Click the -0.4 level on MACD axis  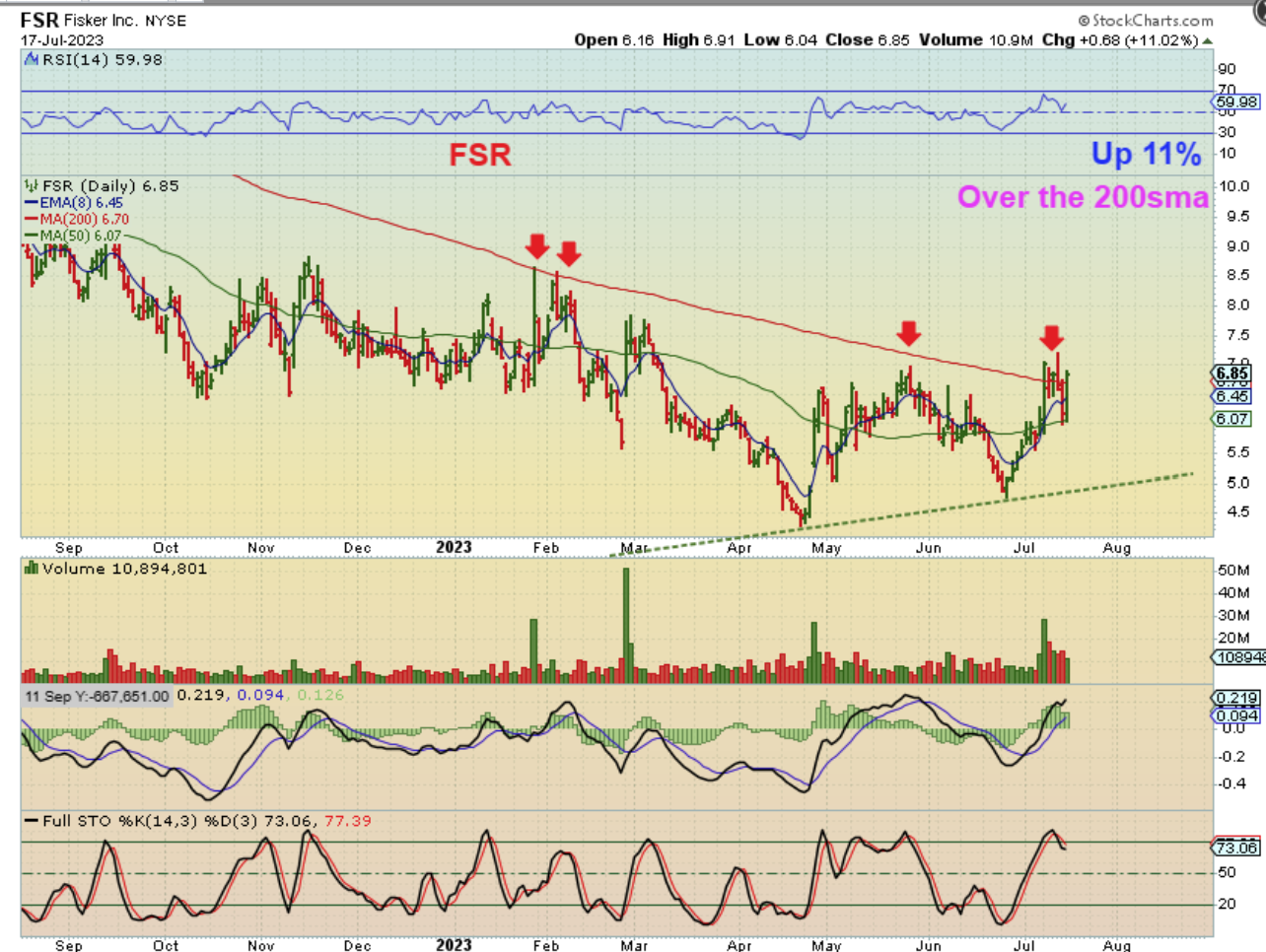point(1232,784)
